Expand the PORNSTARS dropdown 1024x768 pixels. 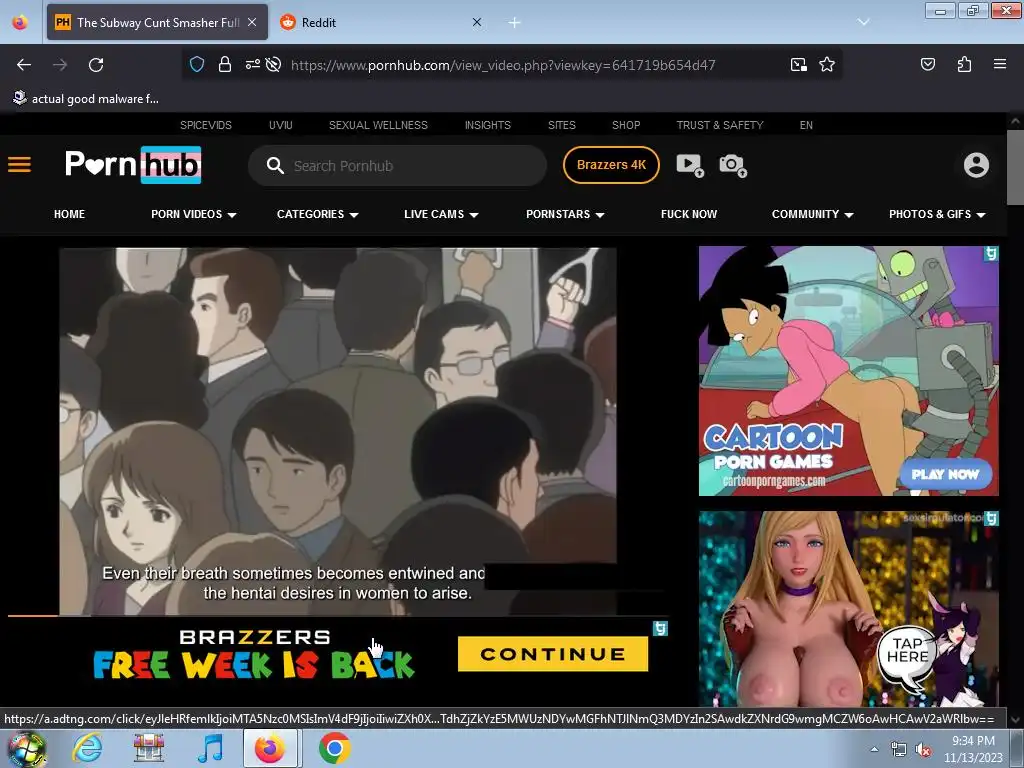click(x=565, y=214)
